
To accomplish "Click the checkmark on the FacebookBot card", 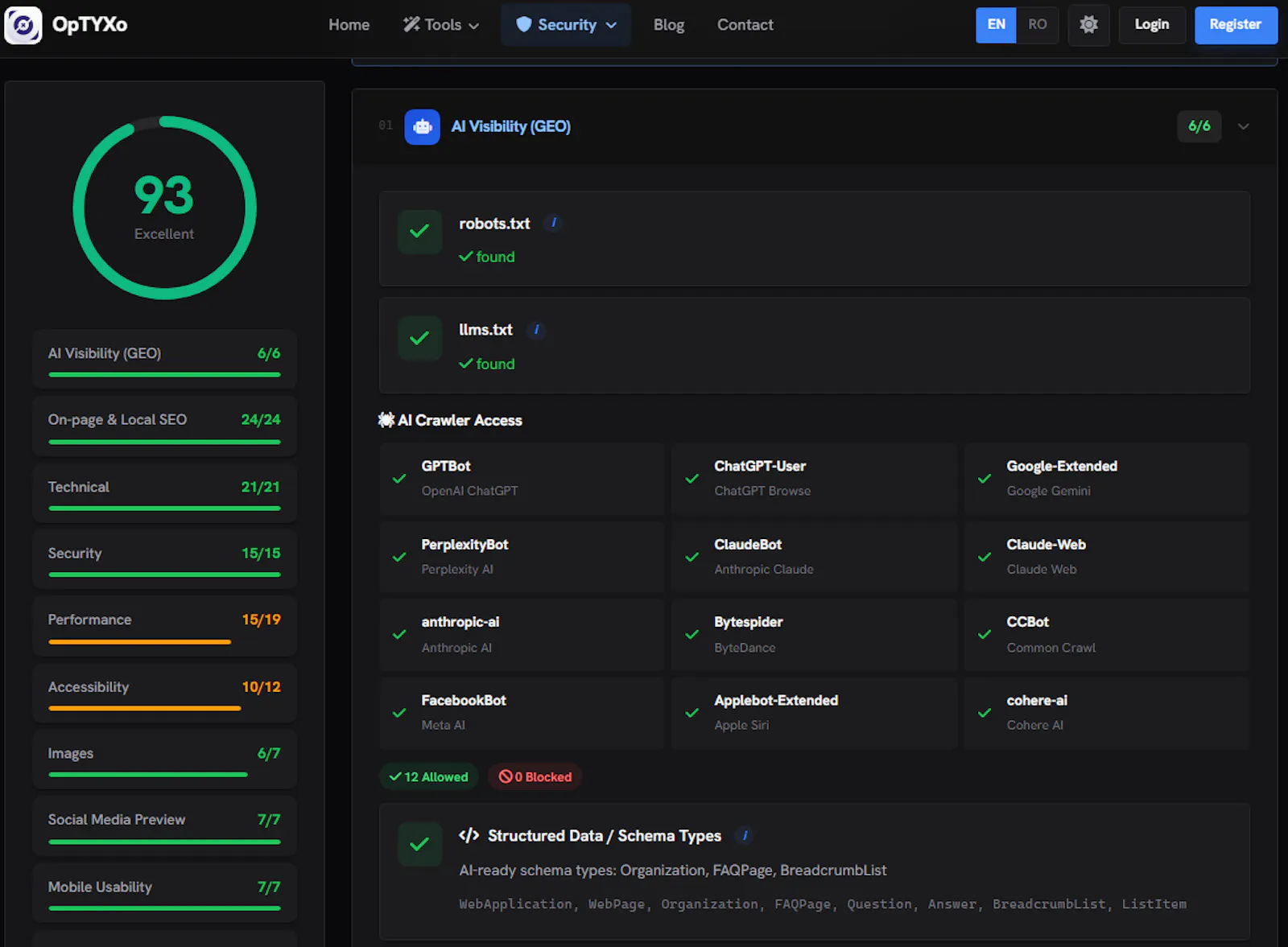I will click(x=399, y=713).
